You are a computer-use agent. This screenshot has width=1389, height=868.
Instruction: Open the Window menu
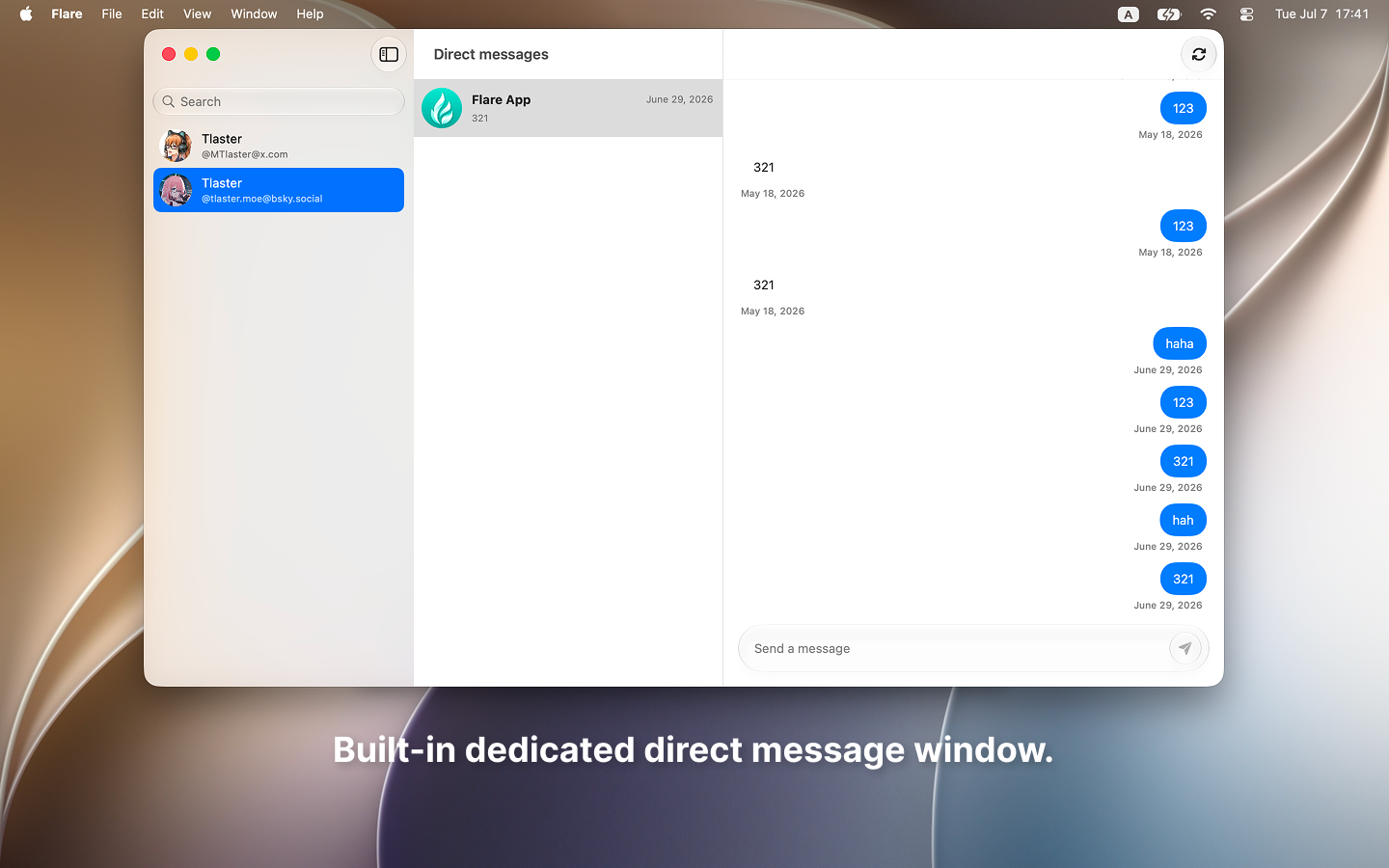click(x=254, y=14)
